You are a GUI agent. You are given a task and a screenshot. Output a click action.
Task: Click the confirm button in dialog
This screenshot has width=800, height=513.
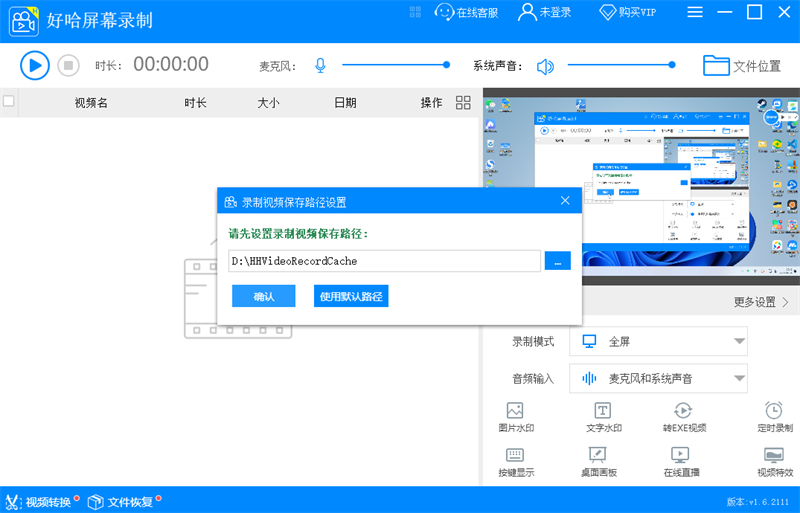click(263, 296)
